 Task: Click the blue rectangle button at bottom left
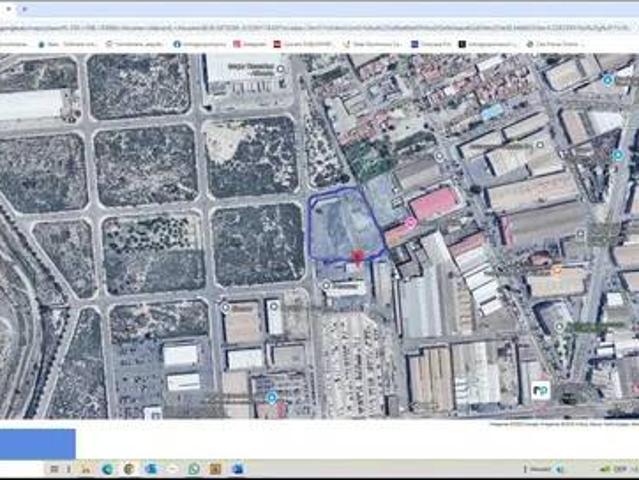(x=37, y=444)
